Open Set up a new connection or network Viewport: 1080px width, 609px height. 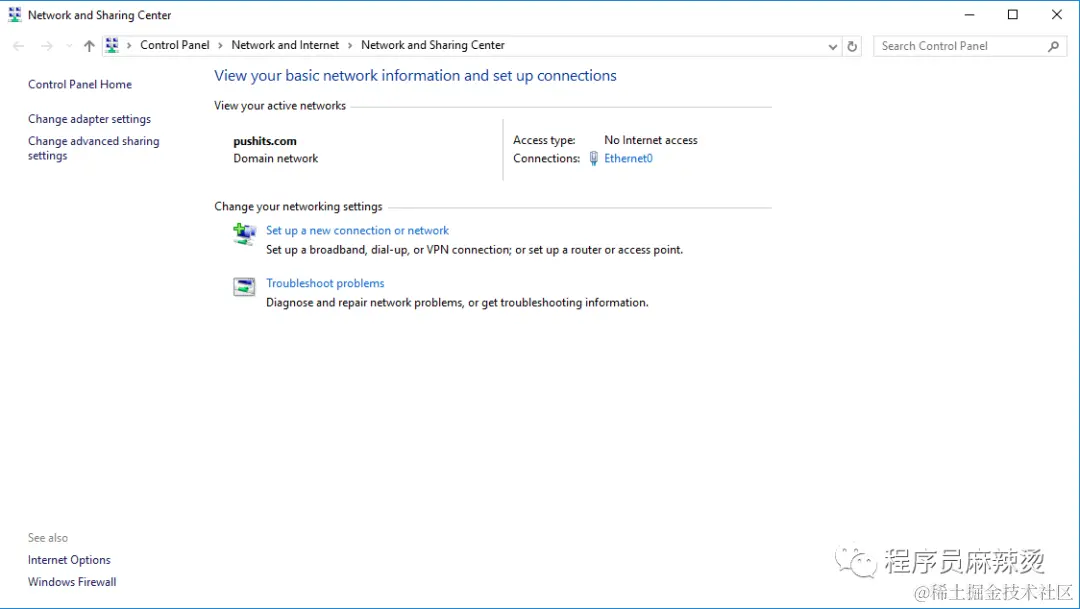357,231
